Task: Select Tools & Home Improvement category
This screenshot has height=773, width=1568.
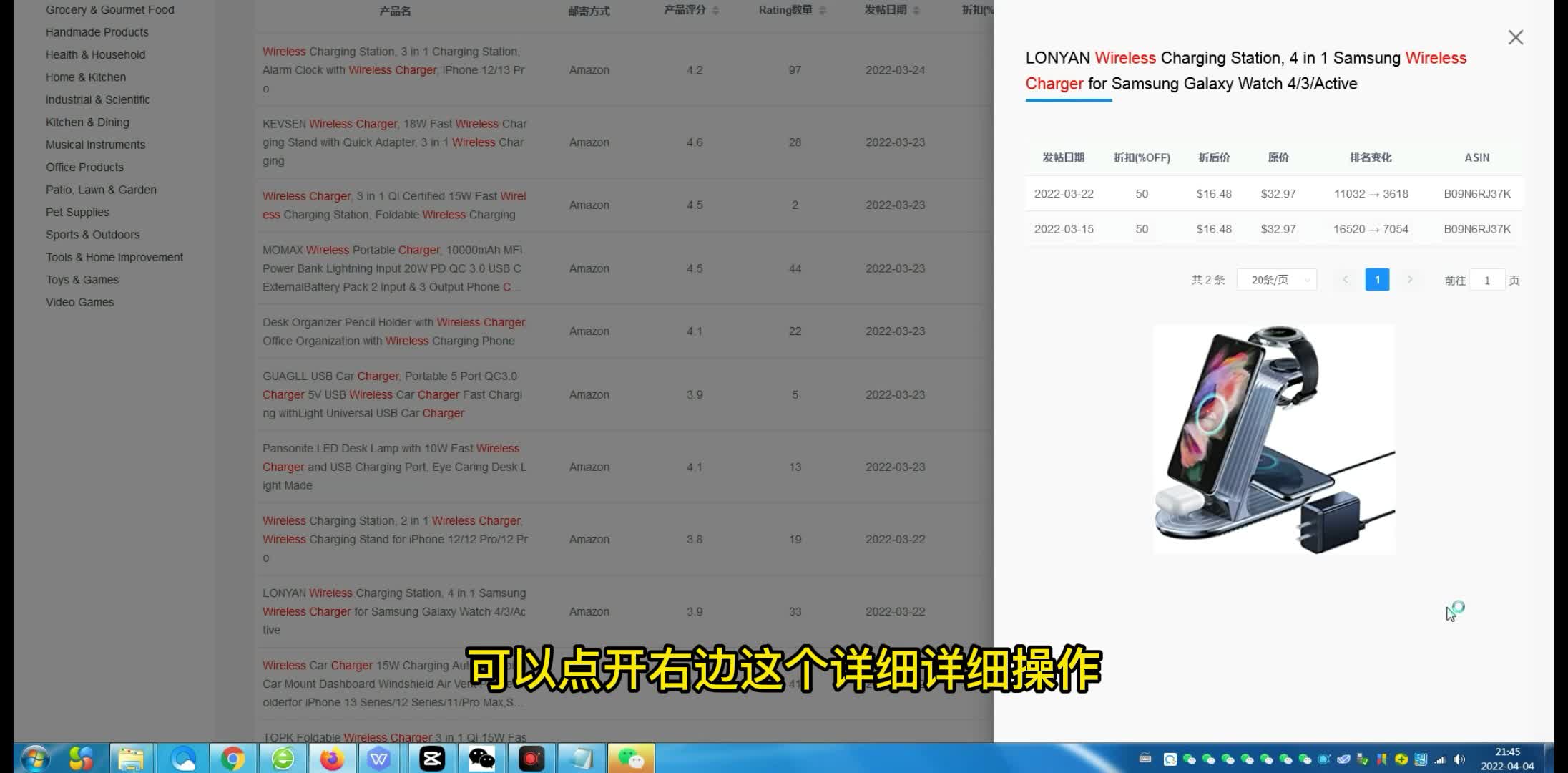Action: 114,257
